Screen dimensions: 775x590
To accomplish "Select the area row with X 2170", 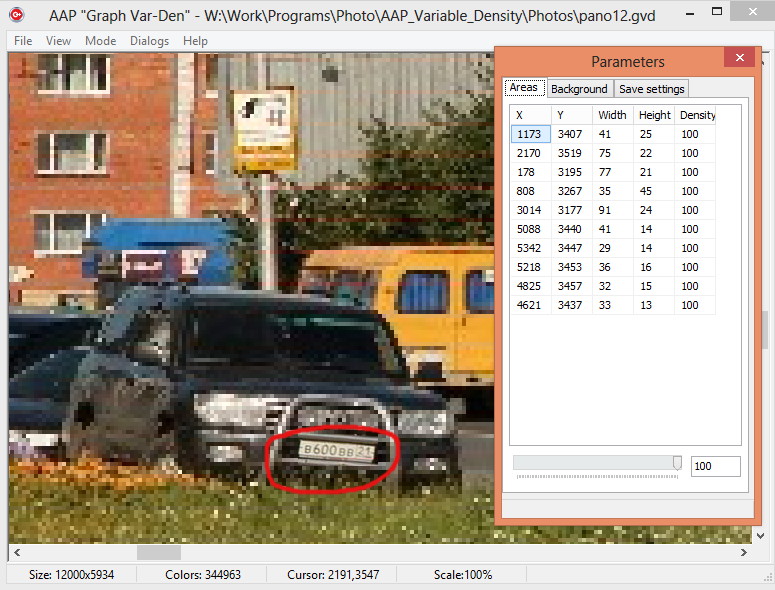I will 613,153.
